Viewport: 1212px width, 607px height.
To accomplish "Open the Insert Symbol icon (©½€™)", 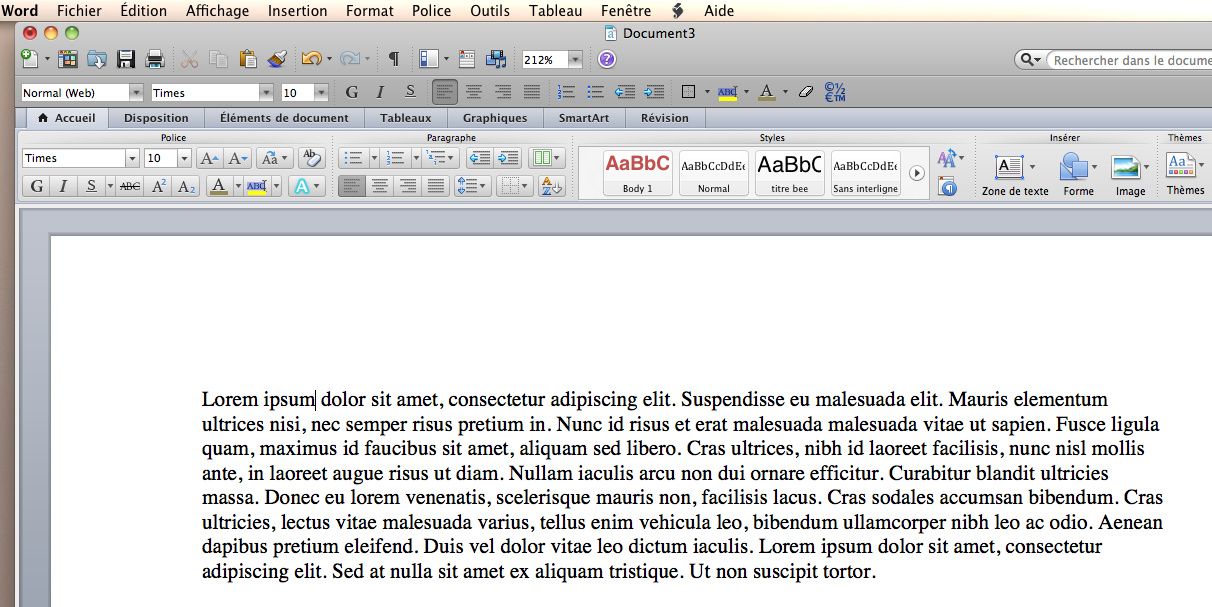I will click(x=834, y=92).
